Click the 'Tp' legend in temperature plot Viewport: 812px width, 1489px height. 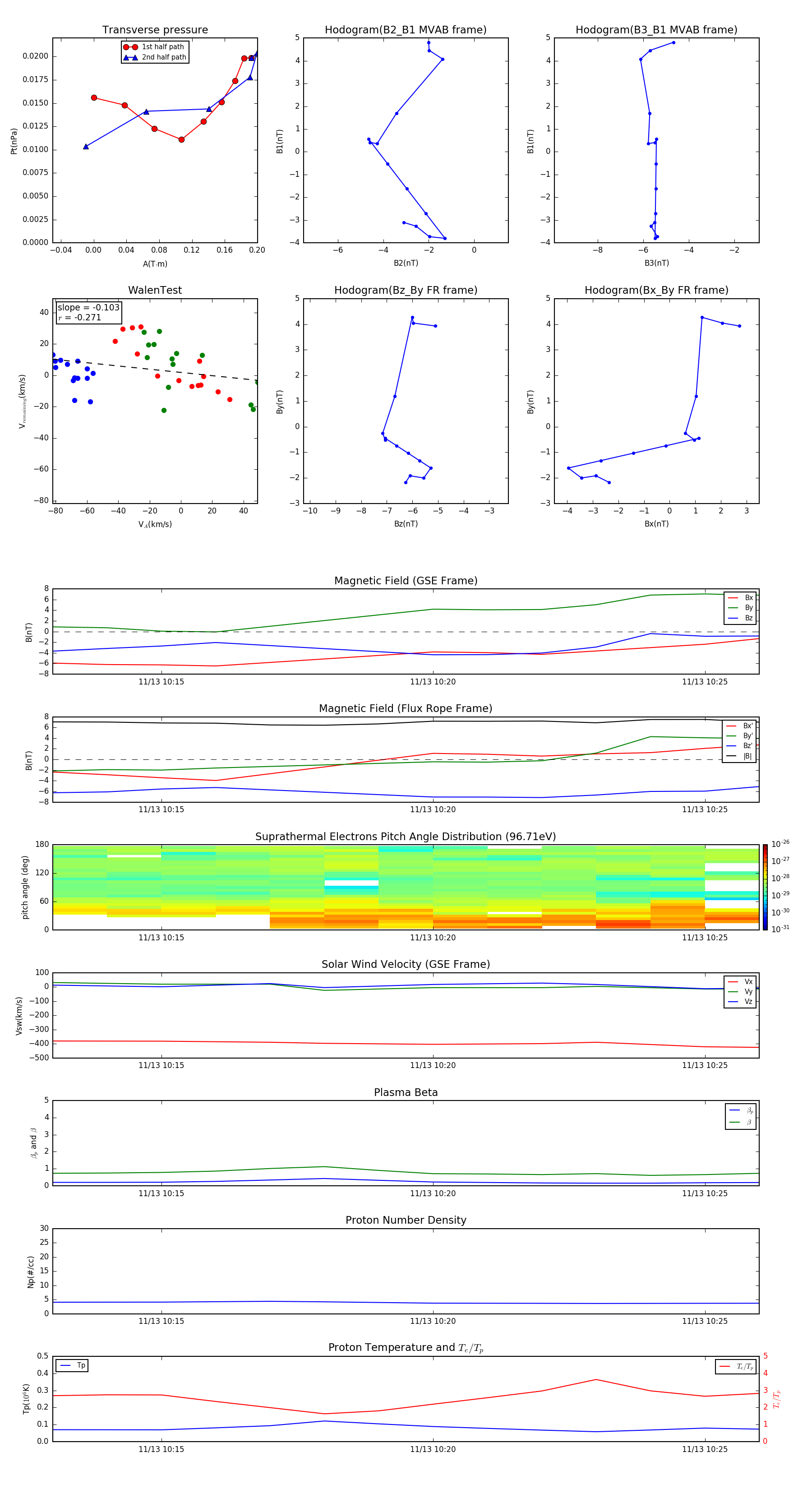click(x=72, y=1365)
